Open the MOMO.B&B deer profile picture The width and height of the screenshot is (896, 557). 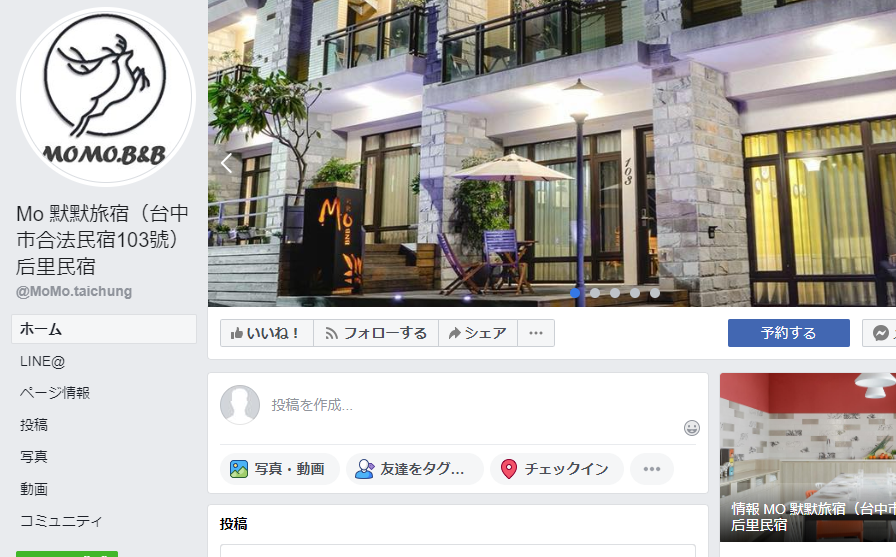tap(106, 97)
